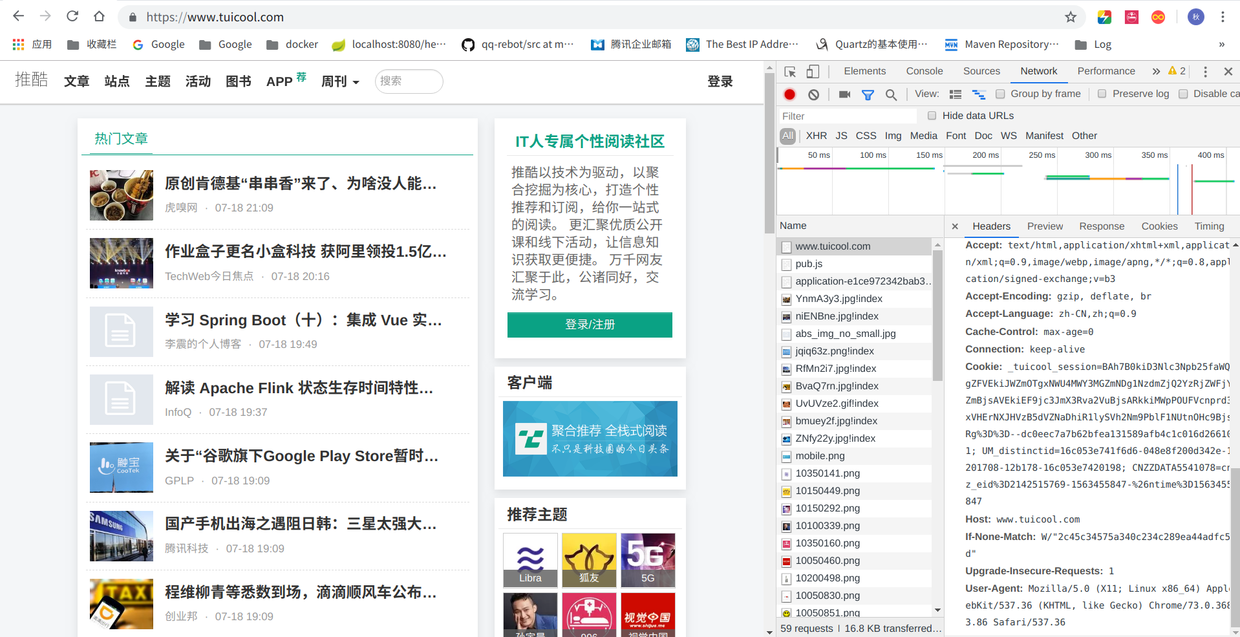This screenshot has height=637, width=1240.
Task: Click the 登录/注册 green button
Action: pyautogui.click(x=589, y=325)
